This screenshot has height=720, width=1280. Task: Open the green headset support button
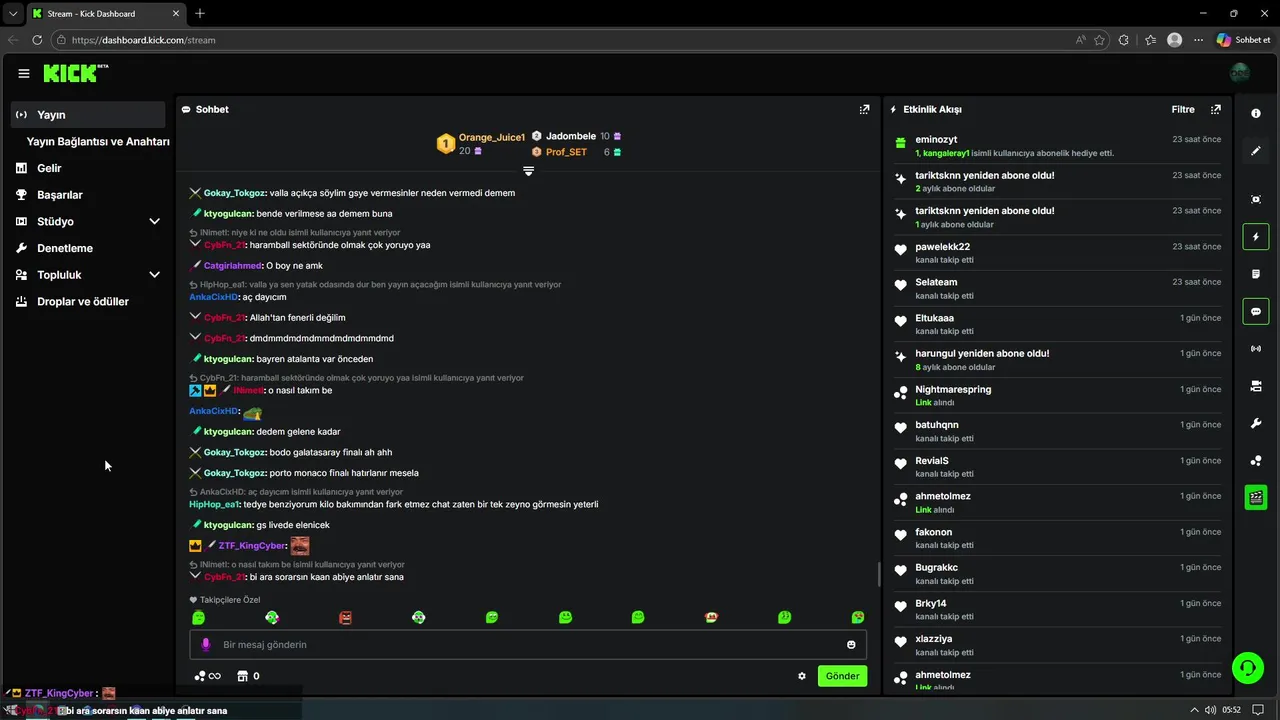(1247, 667)
